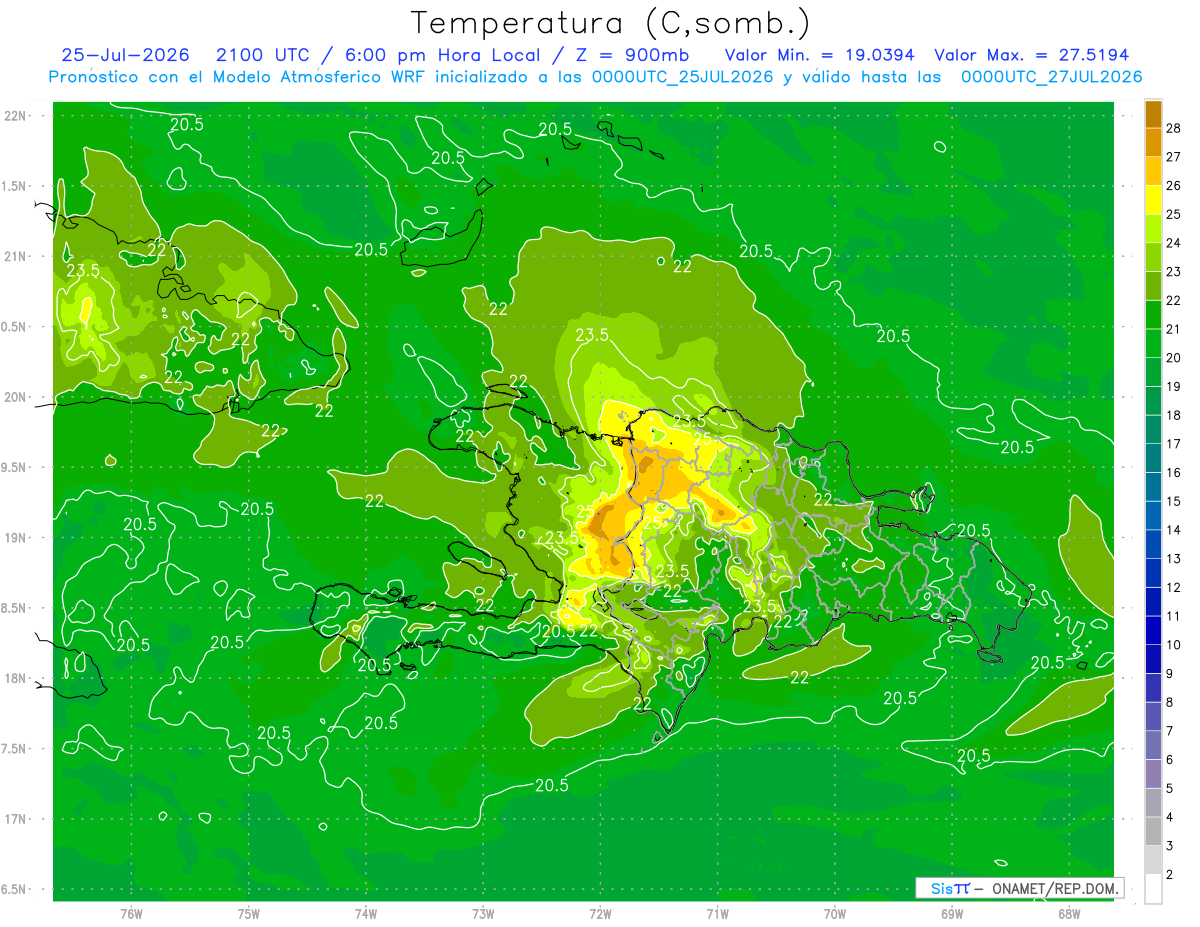Click the legend value 12 on the color scale
1200x927 pixels.
1174,588
